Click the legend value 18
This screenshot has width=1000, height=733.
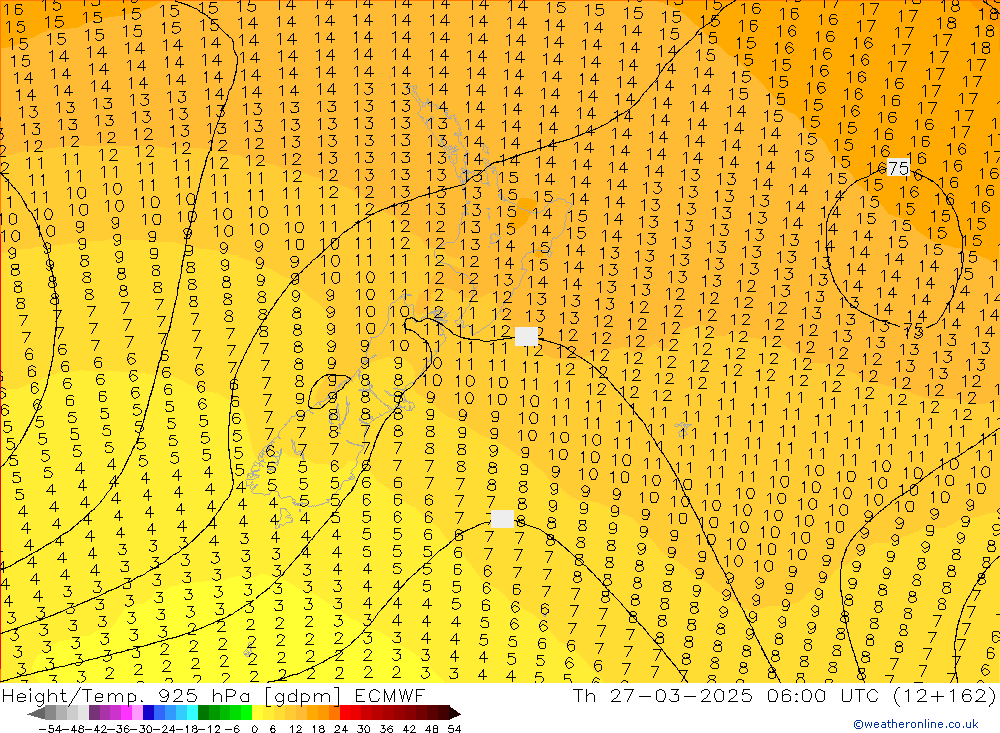(x=318, y=729)
